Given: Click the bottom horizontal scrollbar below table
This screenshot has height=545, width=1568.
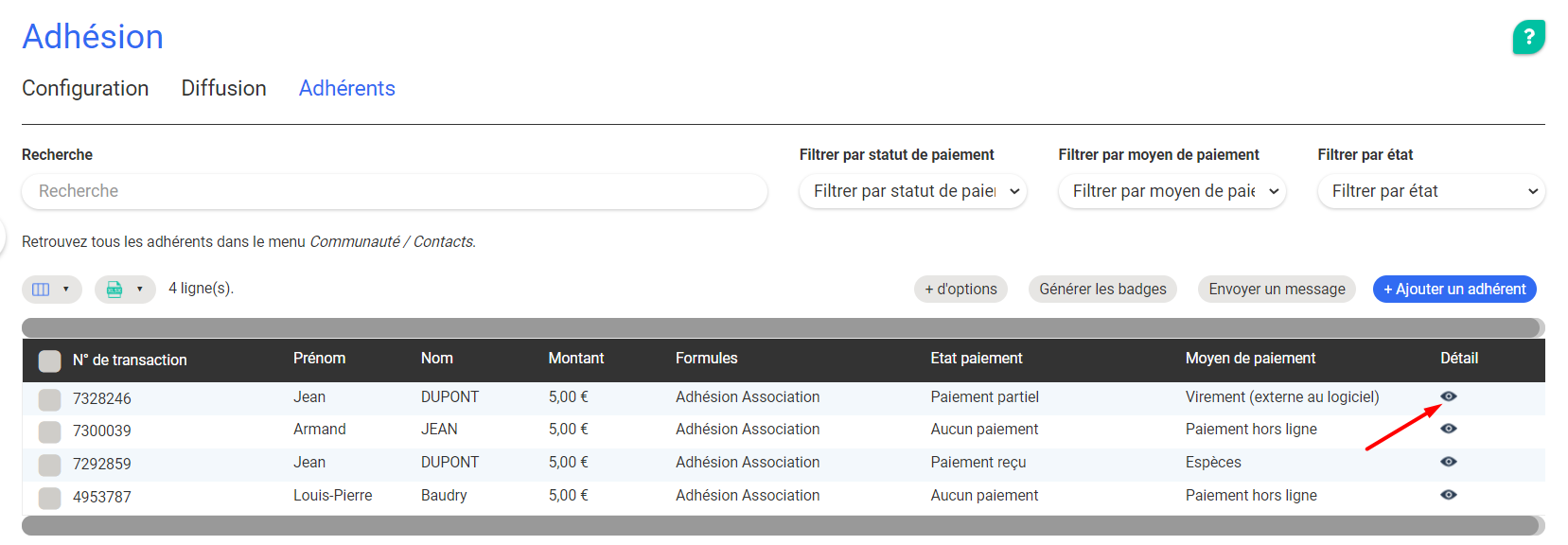Looking at the screenshot, I should (783, 525).
